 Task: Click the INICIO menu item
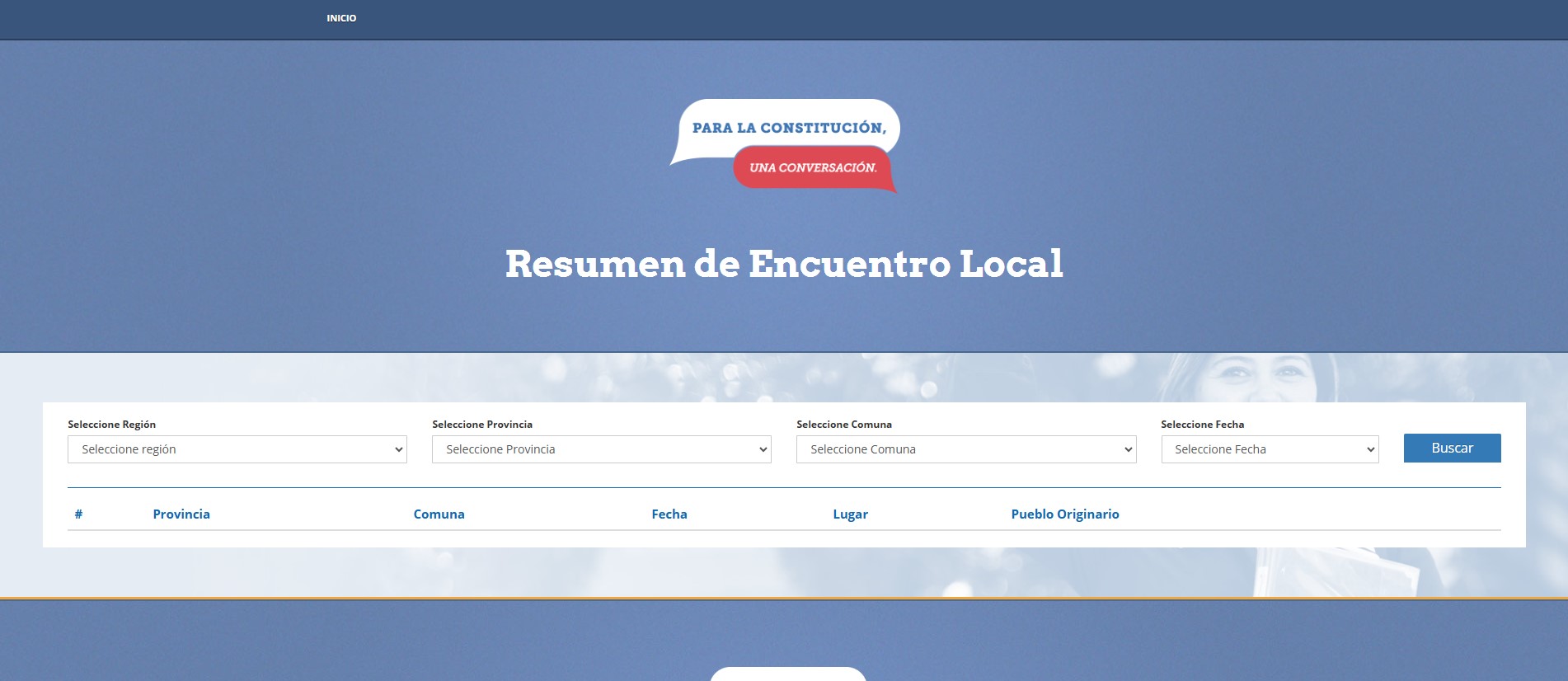pyautogui.click(x=341, y=18)
